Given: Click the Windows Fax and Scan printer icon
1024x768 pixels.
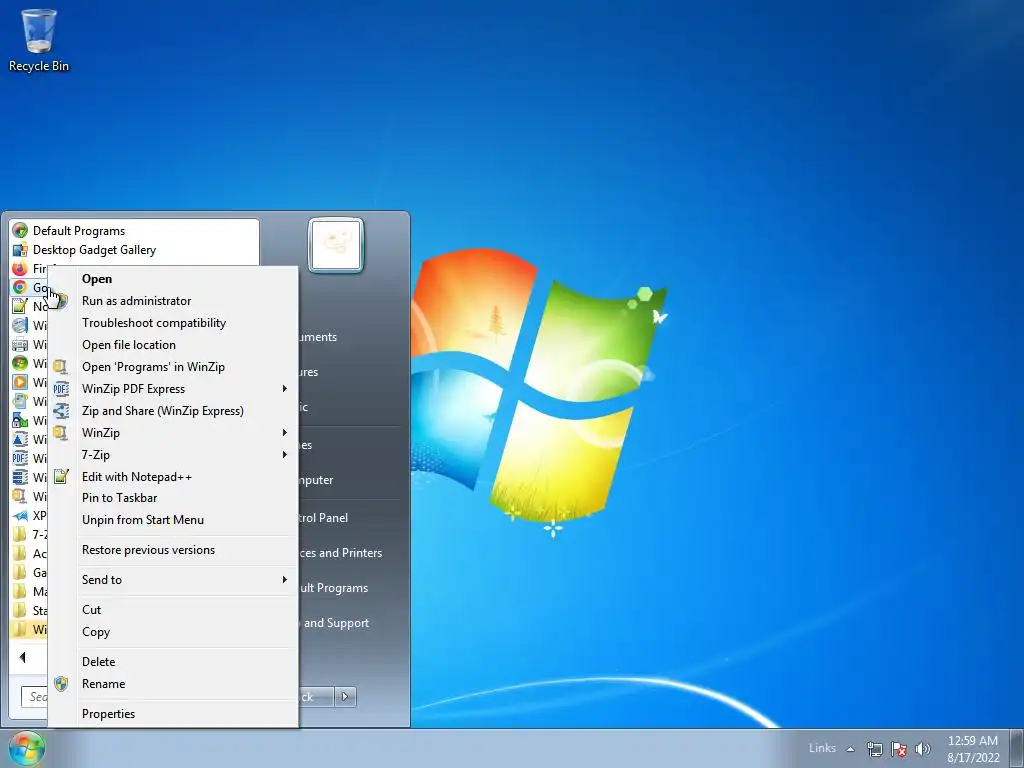Looking at the screenshot, I should pyautogui.click(x=20, y=344).
